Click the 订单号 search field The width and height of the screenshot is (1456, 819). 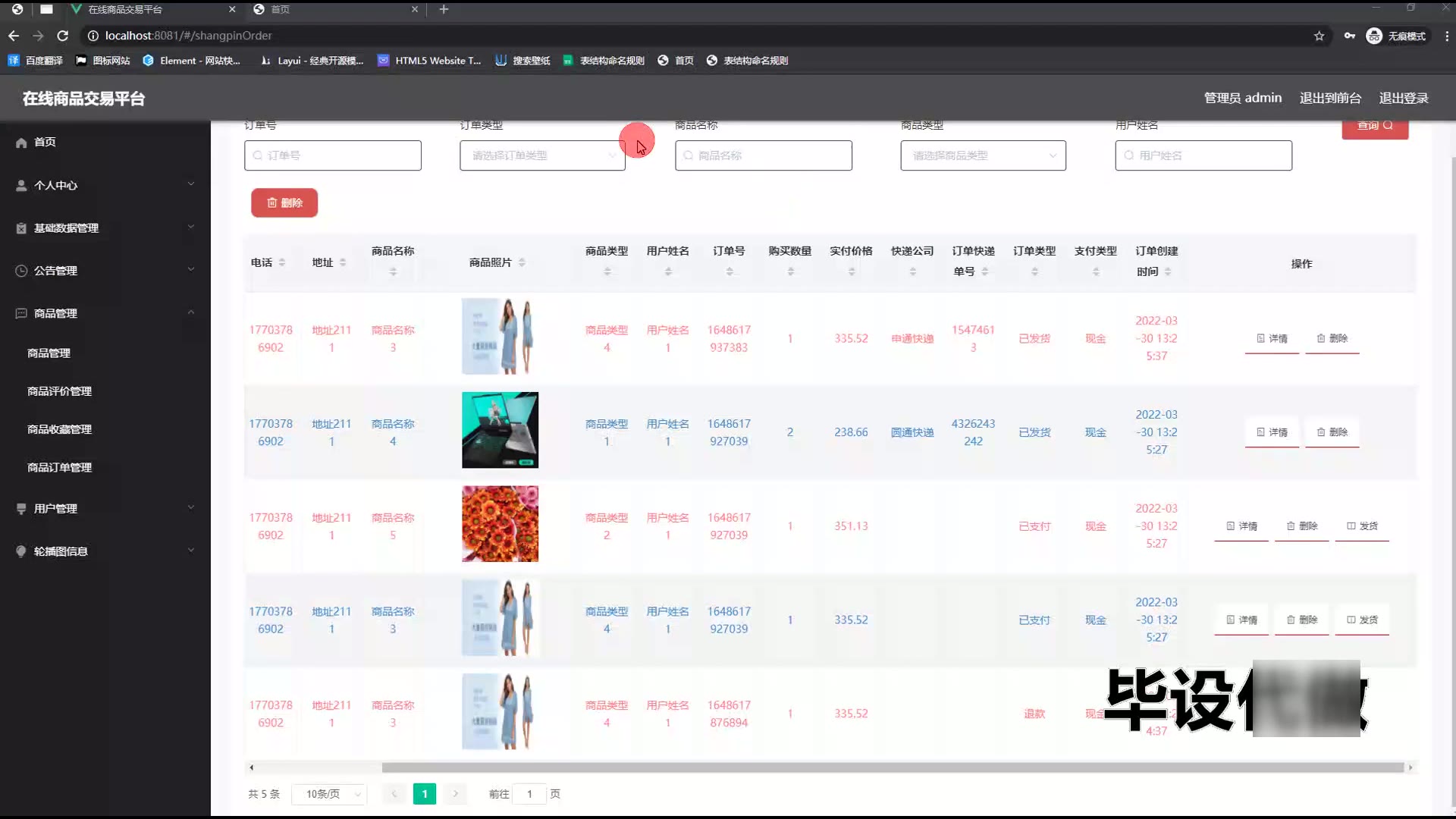point(333,155)
